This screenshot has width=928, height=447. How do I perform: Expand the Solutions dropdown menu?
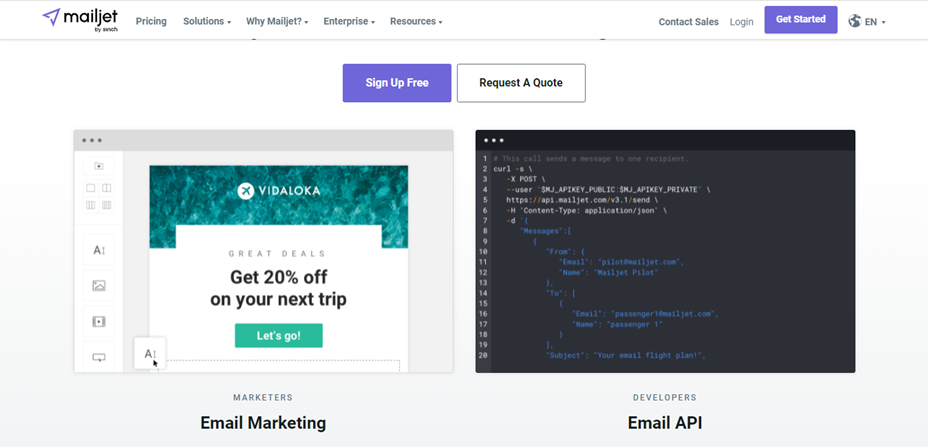tap(207, 21)
